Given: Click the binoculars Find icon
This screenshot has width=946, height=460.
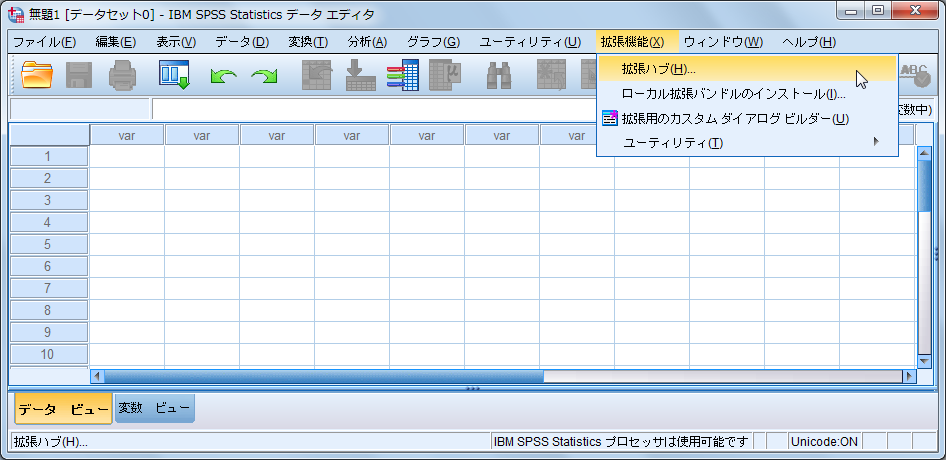Looking at the screenshot, I should click(500, 75).
